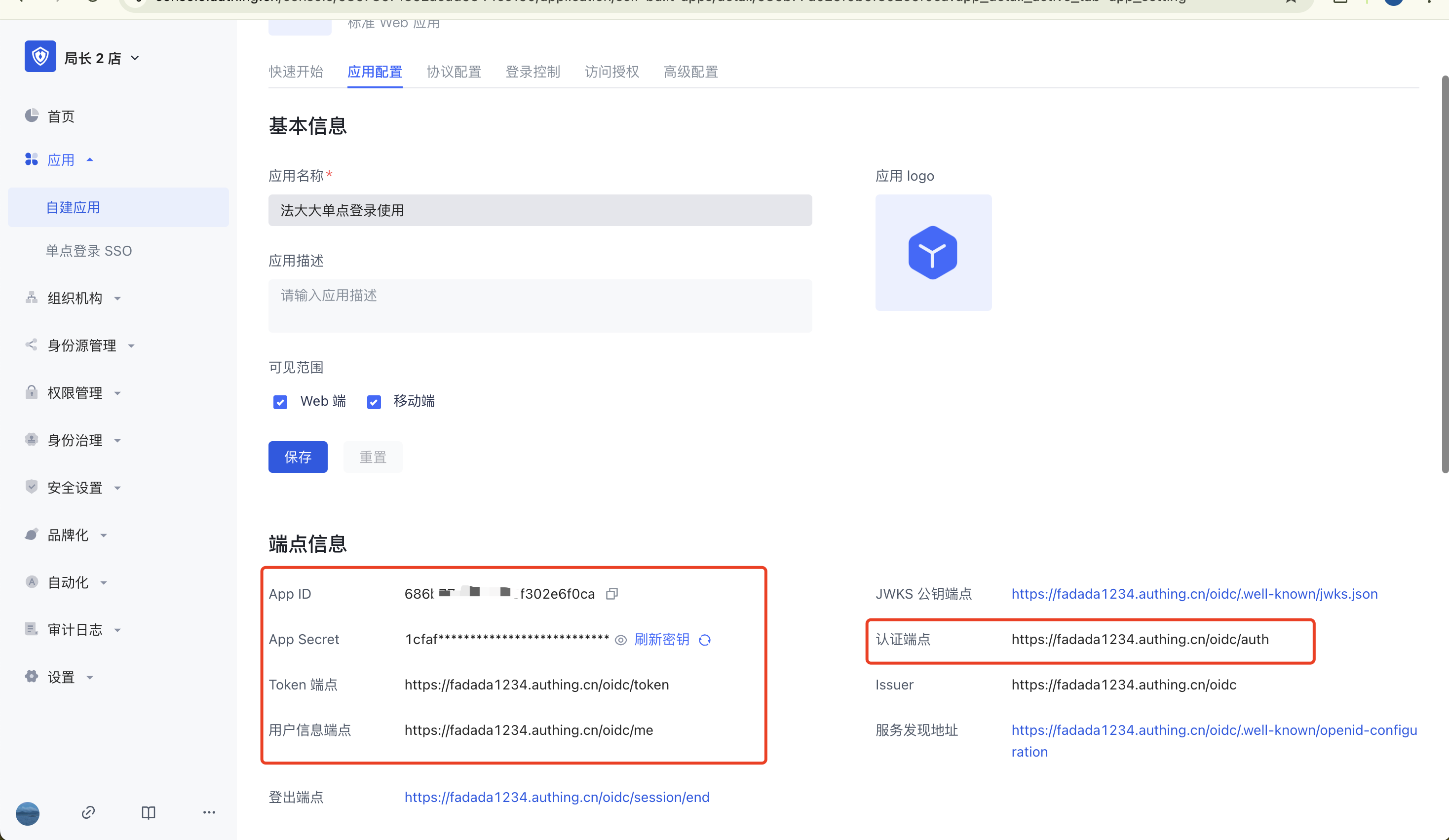Click the Authing shield logo icon
The height and width of the screenshot is (840, 1449).
coord(40,56)
